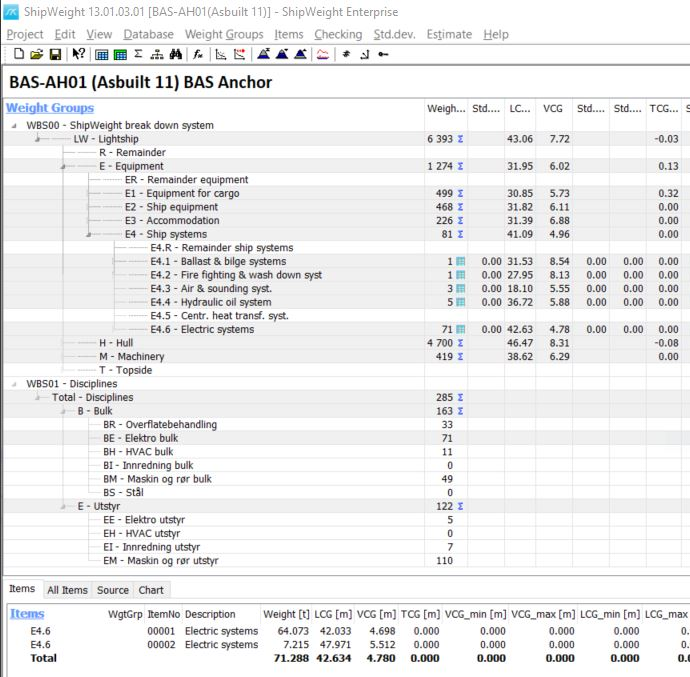
Task: Click the hierarchy tree structure toolbar icon
Action: coord(158,54)
